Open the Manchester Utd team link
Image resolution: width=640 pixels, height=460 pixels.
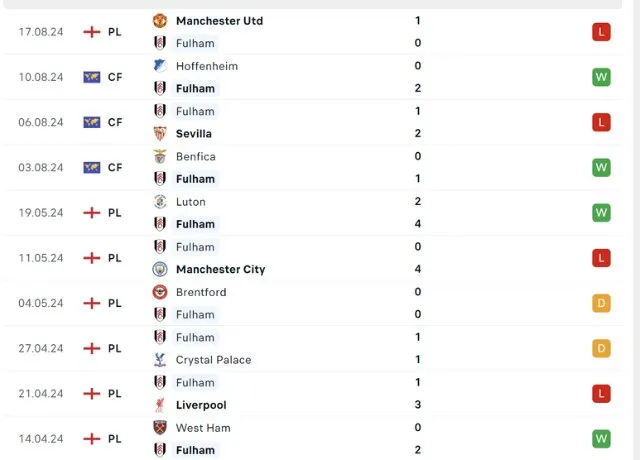219,21
